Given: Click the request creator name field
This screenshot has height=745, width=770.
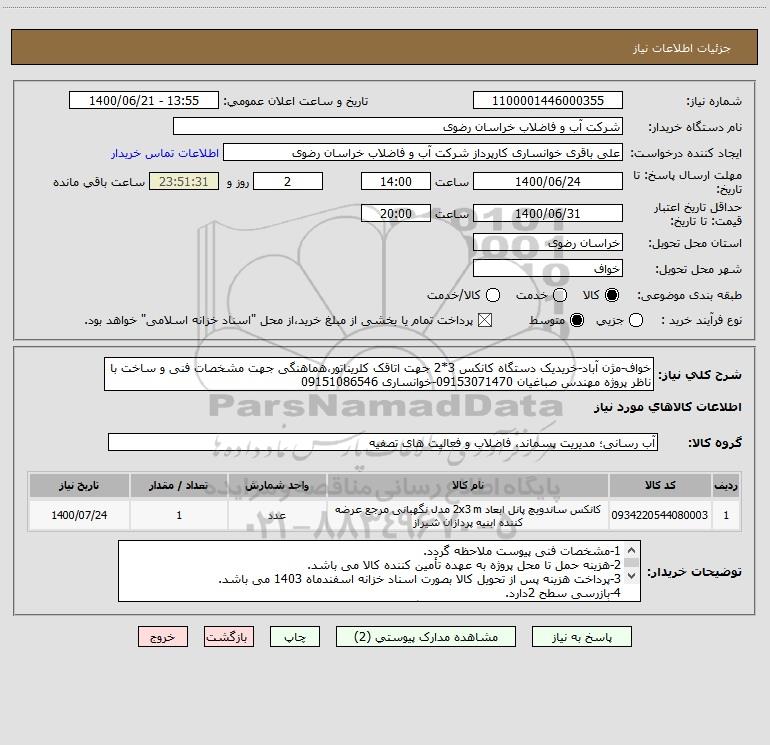Looking at the screenshot, I should [423, 153].
